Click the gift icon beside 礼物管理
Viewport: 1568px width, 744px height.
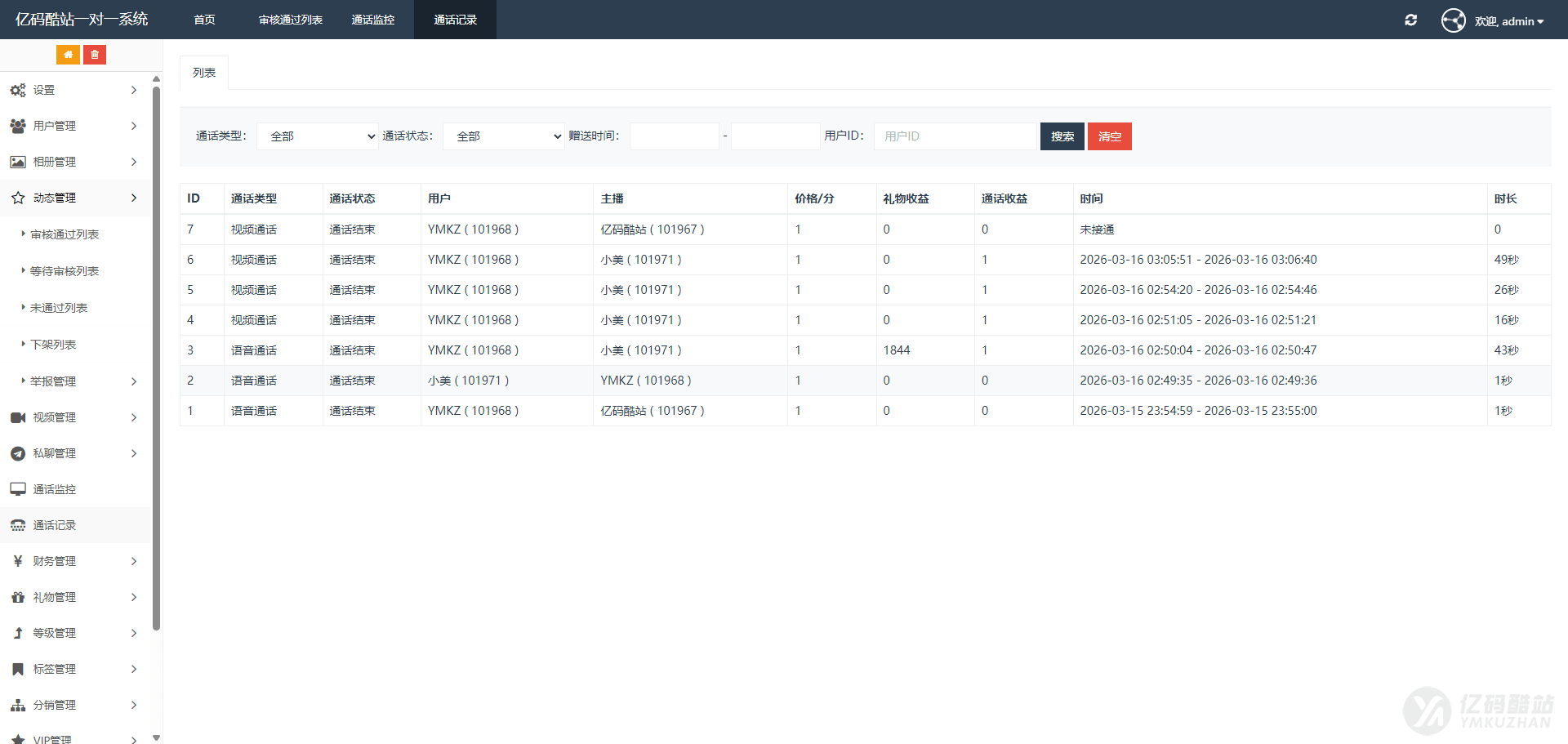tap(17, 596)
